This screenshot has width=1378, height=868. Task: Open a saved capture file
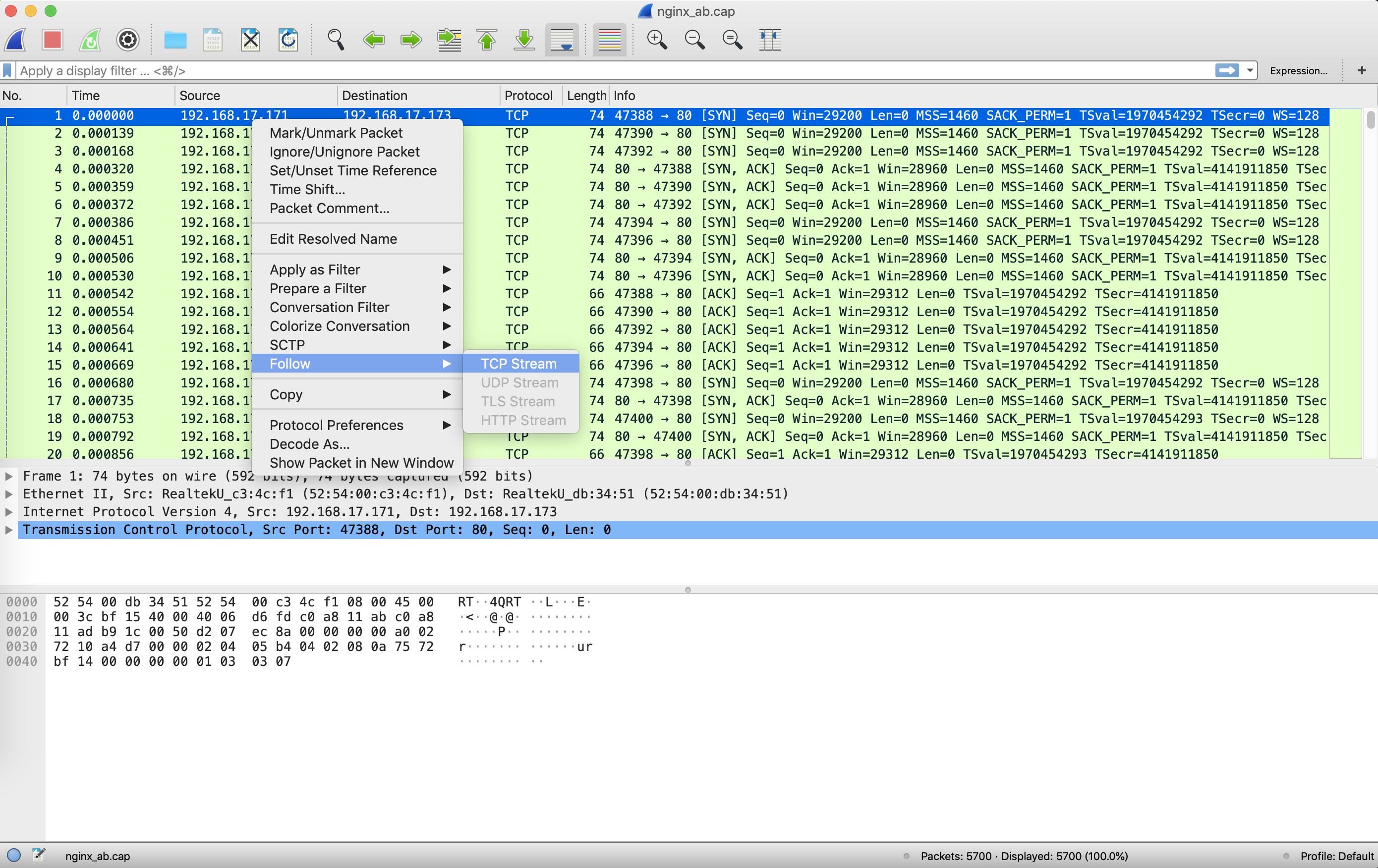(x=175, y=40)
